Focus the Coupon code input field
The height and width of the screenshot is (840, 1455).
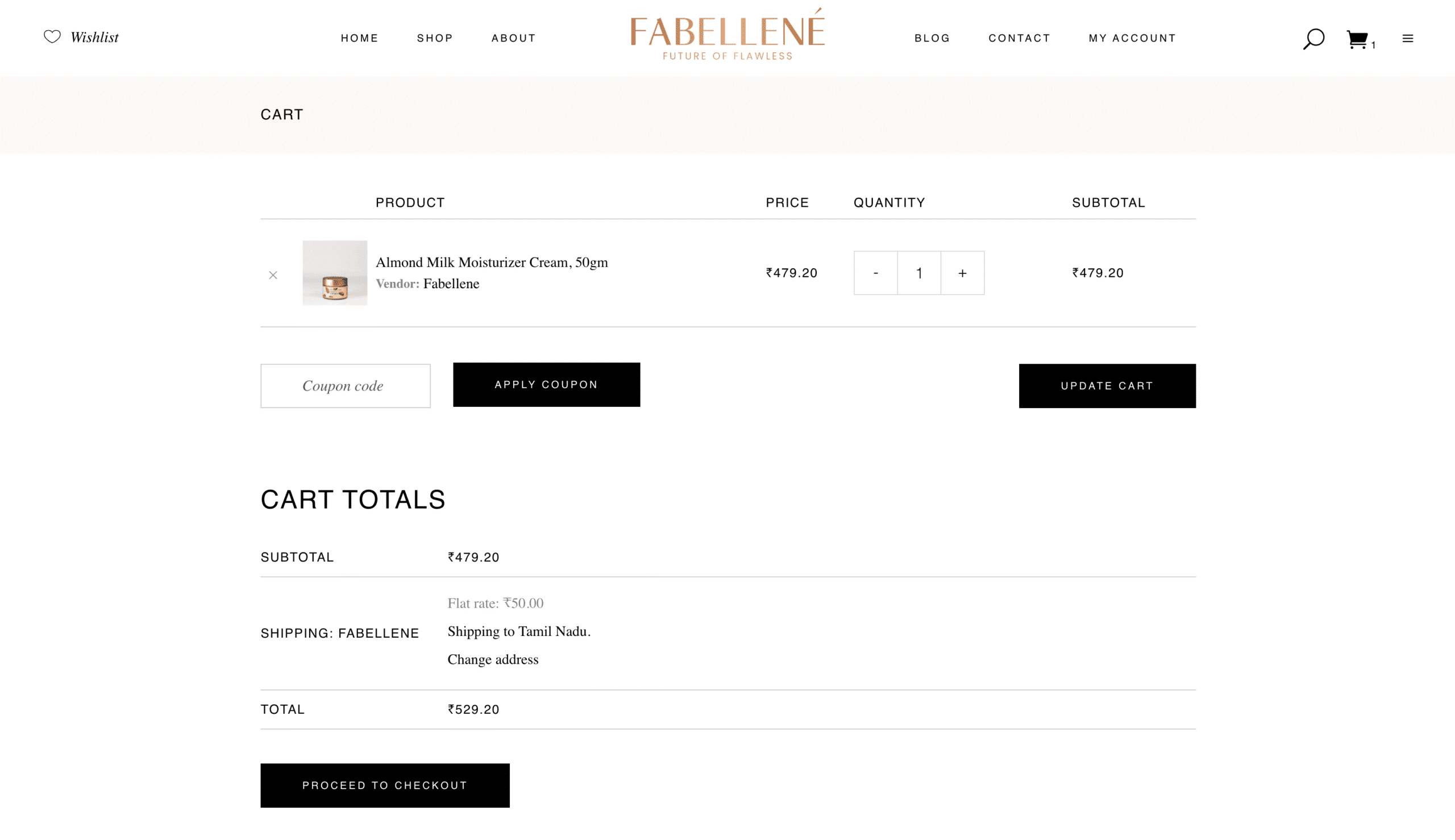pyautogui.click(x=346, y=386)
